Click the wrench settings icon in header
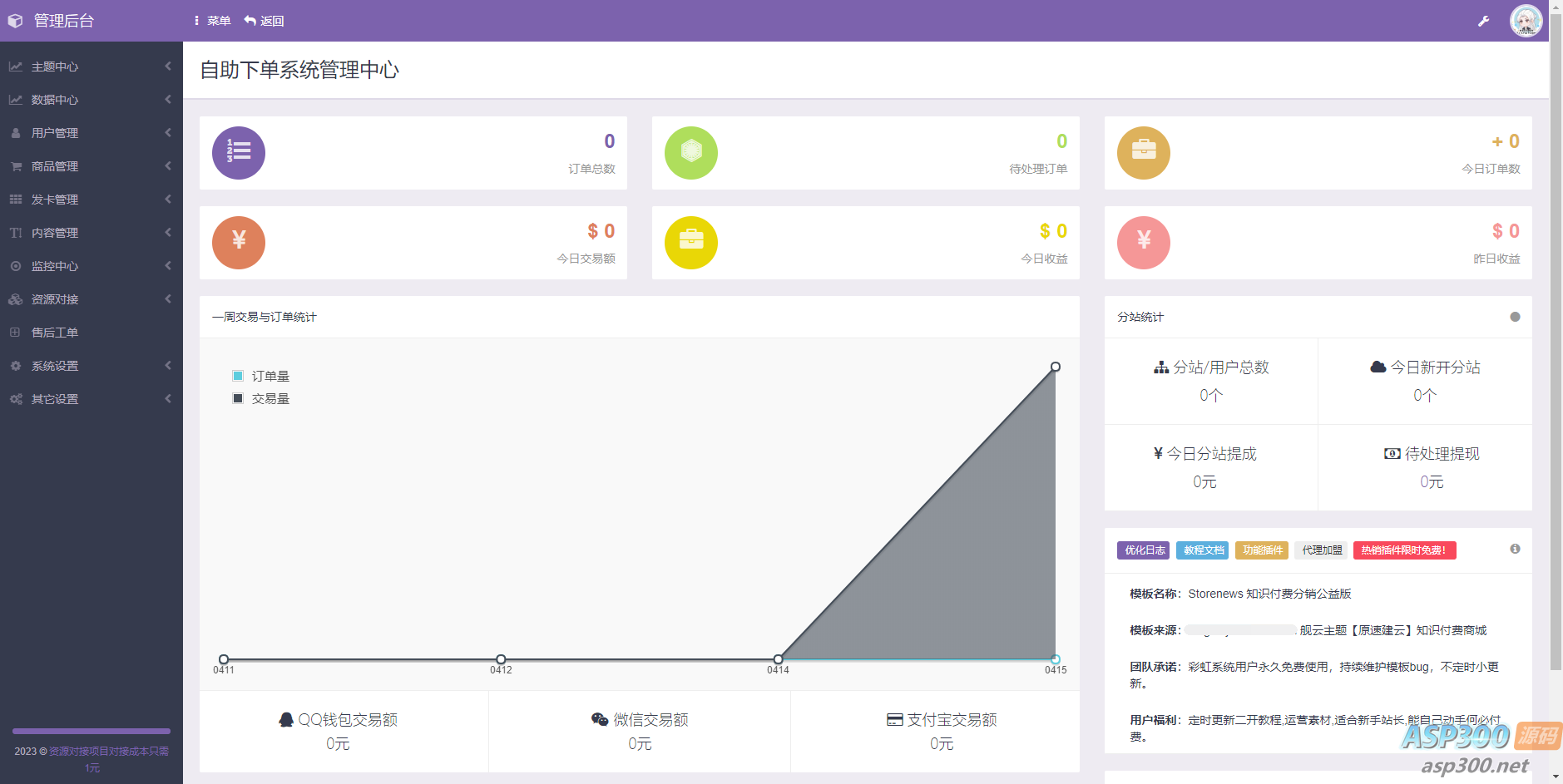The width and height of the screenshot is (1563, 784). pos(1483,21)
